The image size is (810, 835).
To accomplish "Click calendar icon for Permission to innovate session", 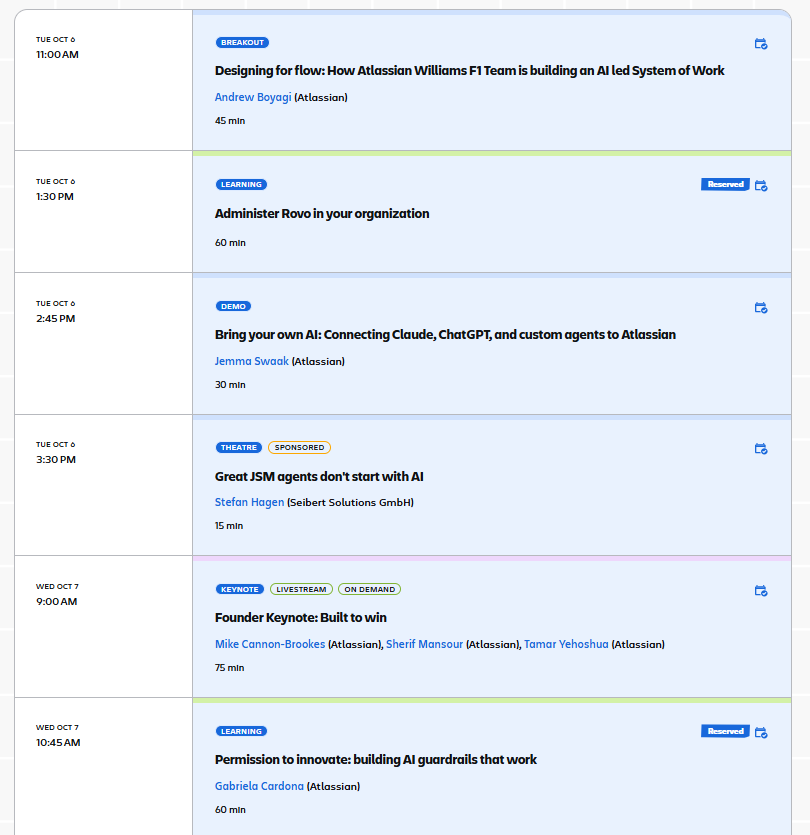I will tap(761, 732).
